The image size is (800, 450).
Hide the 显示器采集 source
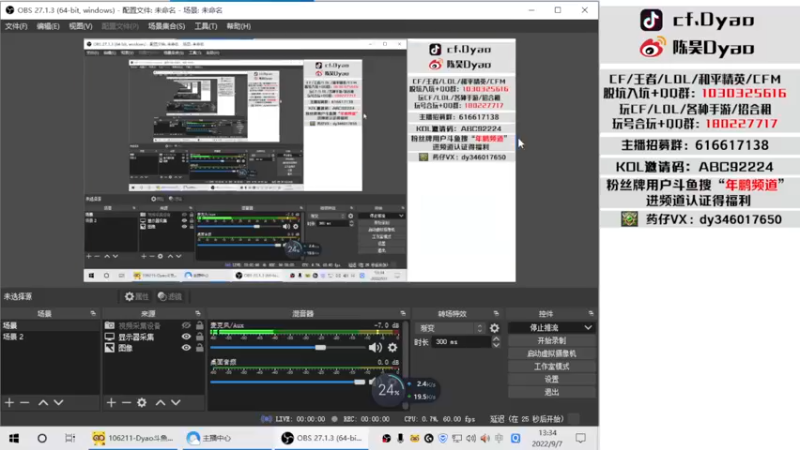pos(186,337)
